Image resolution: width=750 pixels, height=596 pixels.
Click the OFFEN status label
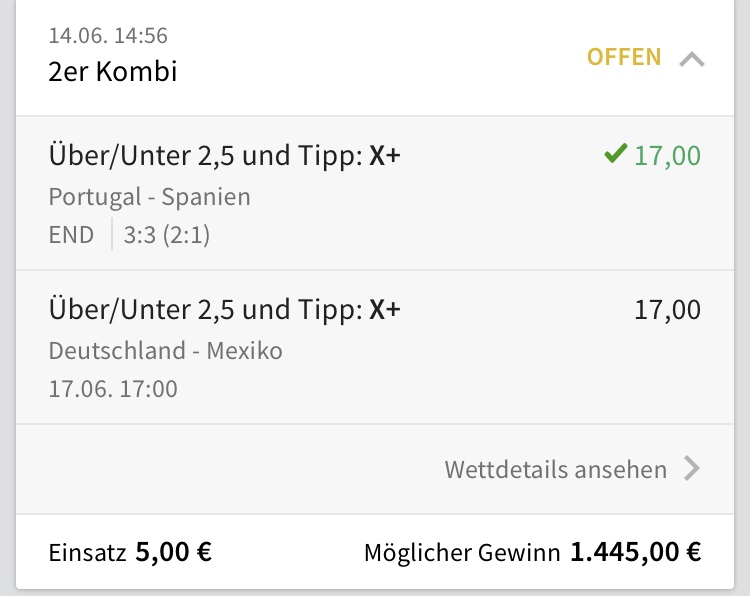[624, 57]
